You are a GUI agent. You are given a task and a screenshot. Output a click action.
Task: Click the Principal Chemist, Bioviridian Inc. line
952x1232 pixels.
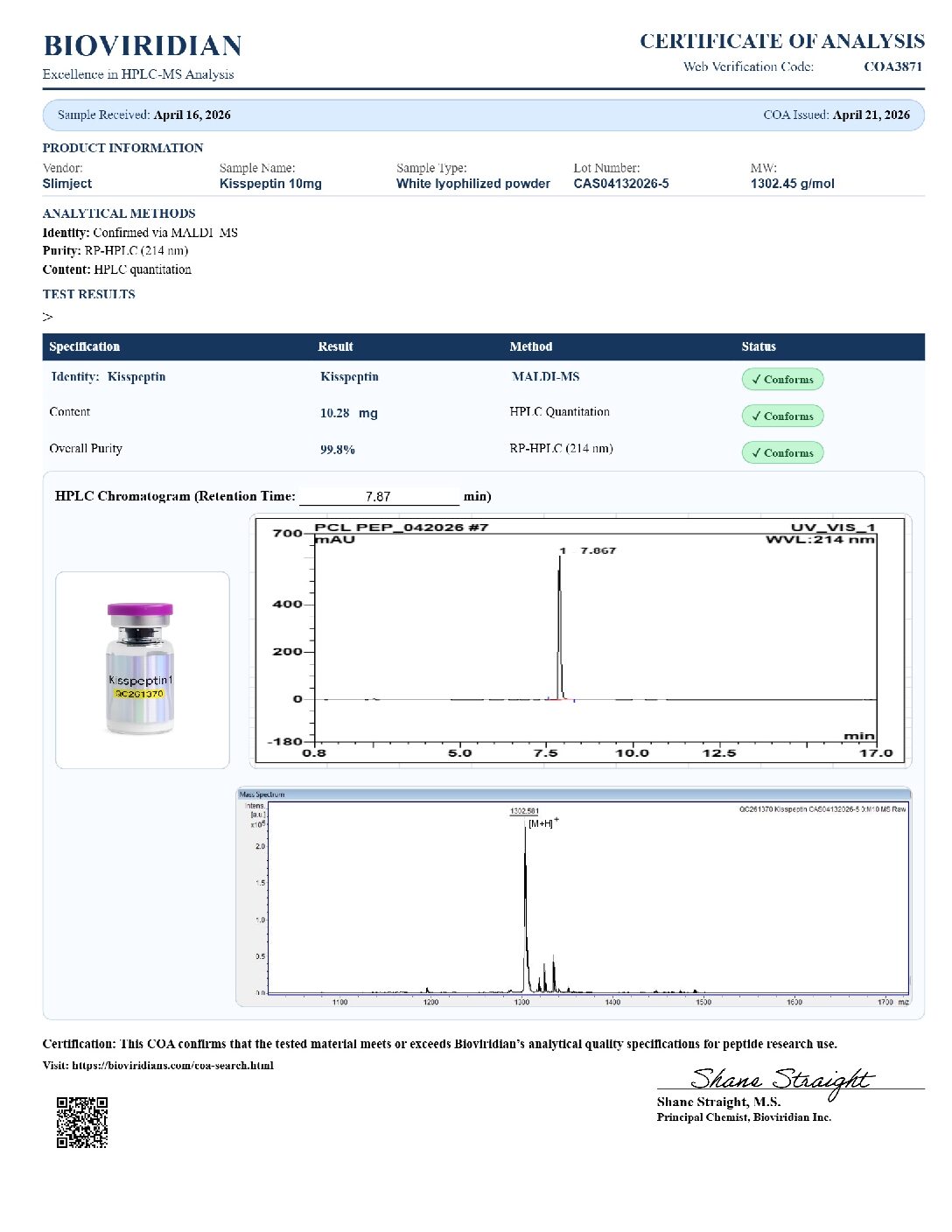tap(745, 1117)
